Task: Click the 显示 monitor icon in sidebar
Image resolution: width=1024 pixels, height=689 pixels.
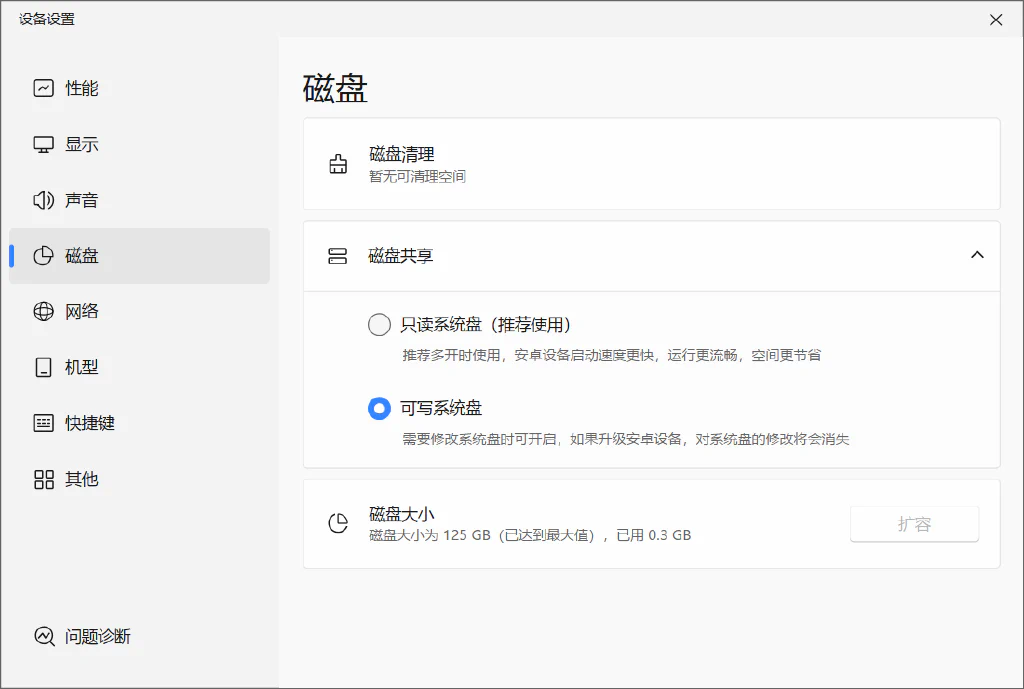Action: pyautogui.click(x=43, y=144)
